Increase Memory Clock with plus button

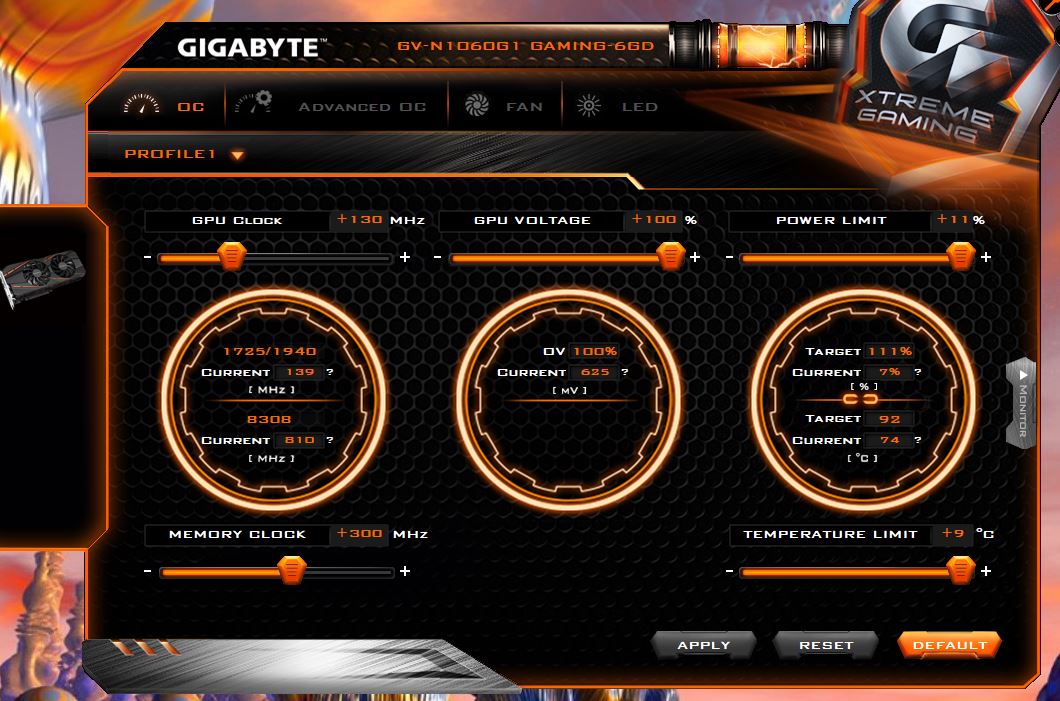[405, 571]
